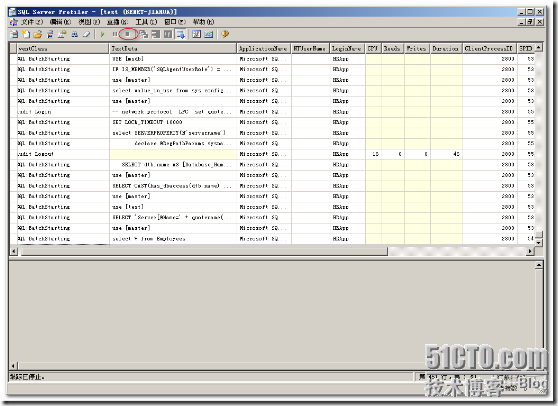Select the Audit Login event row
Image resolution: width=558 pixels, height=406 pixels.
pyautogui.click(x=272, y=112)
